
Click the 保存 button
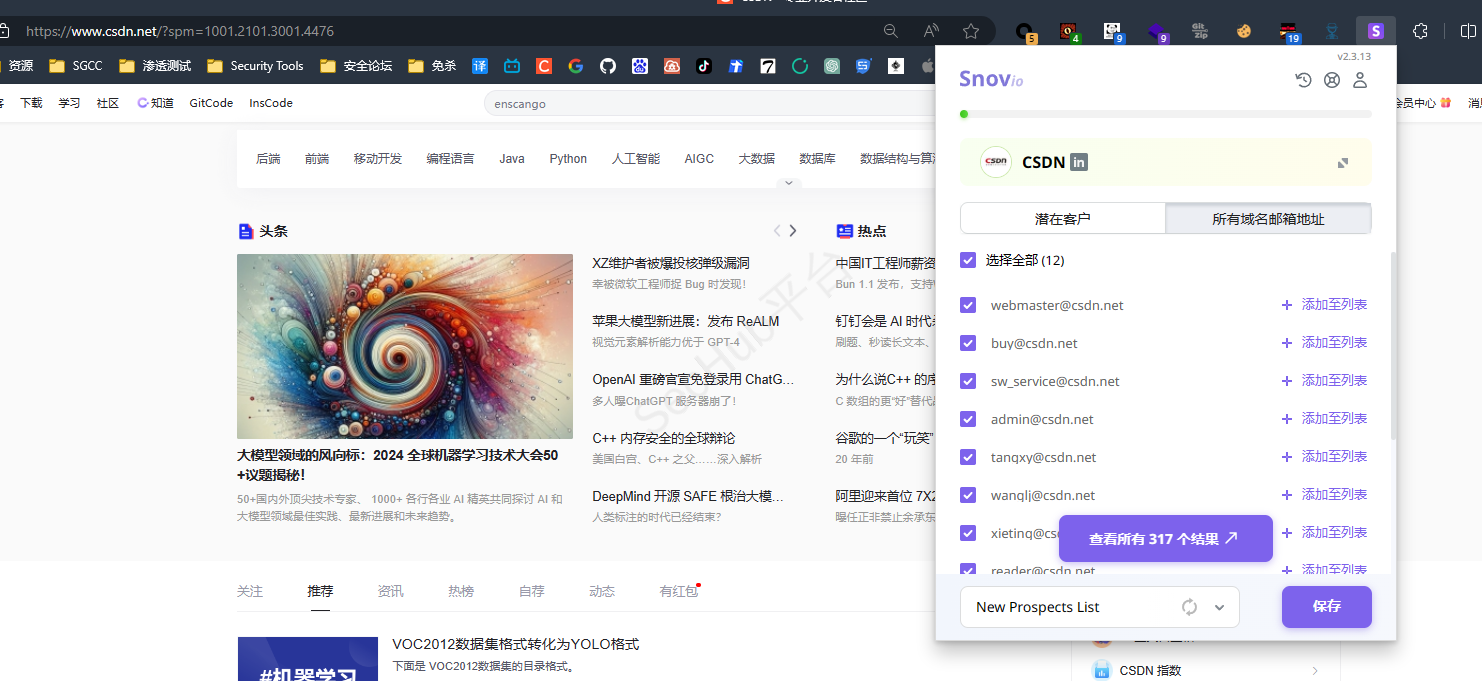point(1326,606)
